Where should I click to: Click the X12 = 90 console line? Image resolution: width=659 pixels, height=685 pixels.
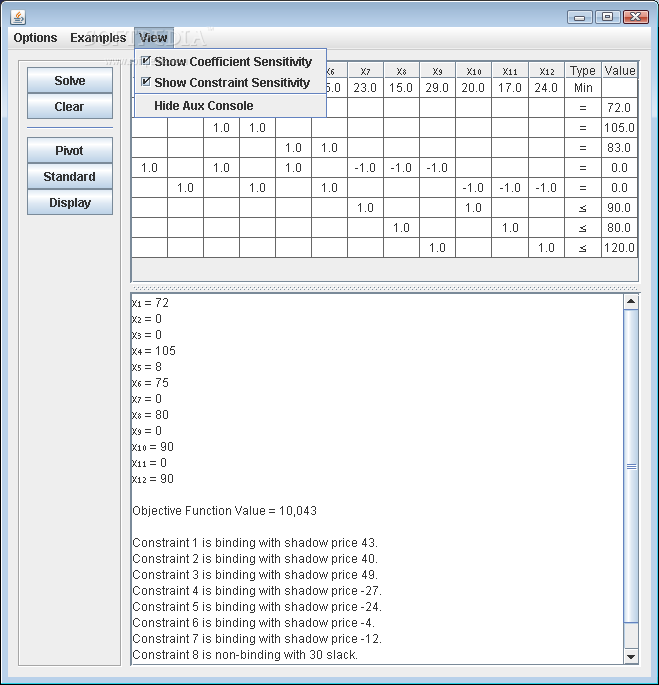coord(153,479)
